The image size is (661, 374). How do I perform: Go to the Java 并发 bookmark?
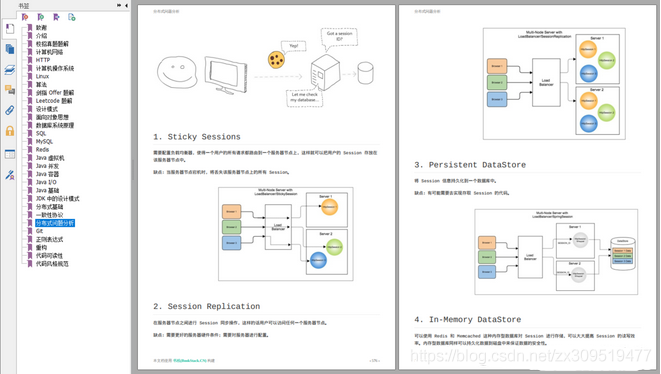(47, 166)
